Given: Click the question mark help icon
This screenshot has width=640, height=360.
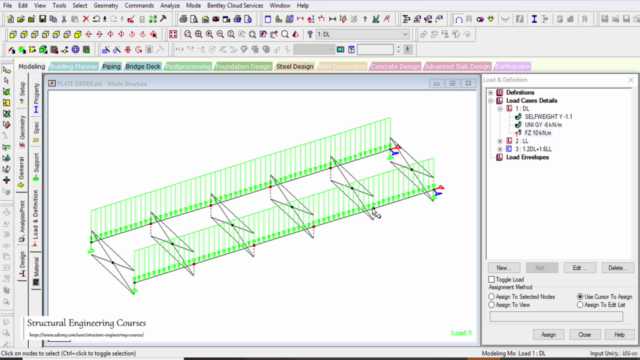Looking at the screenshot, I should (x=365, y=19).
